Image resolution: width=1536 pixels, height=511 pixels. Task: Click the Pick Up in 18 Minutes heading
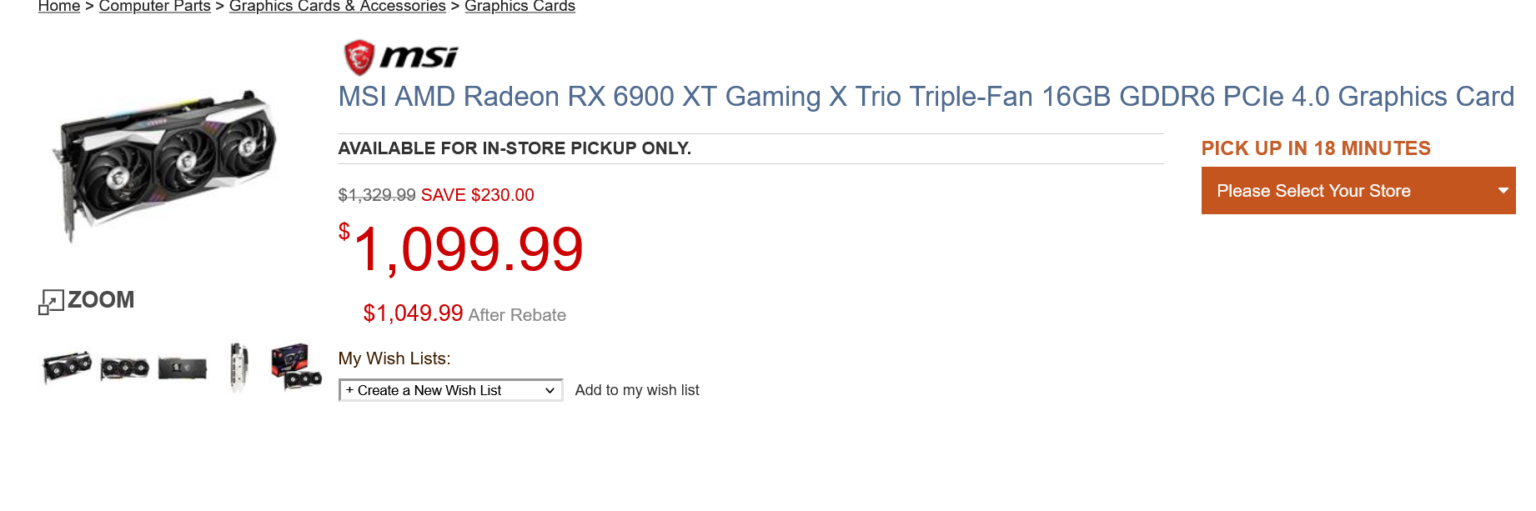pos(1315,148)
